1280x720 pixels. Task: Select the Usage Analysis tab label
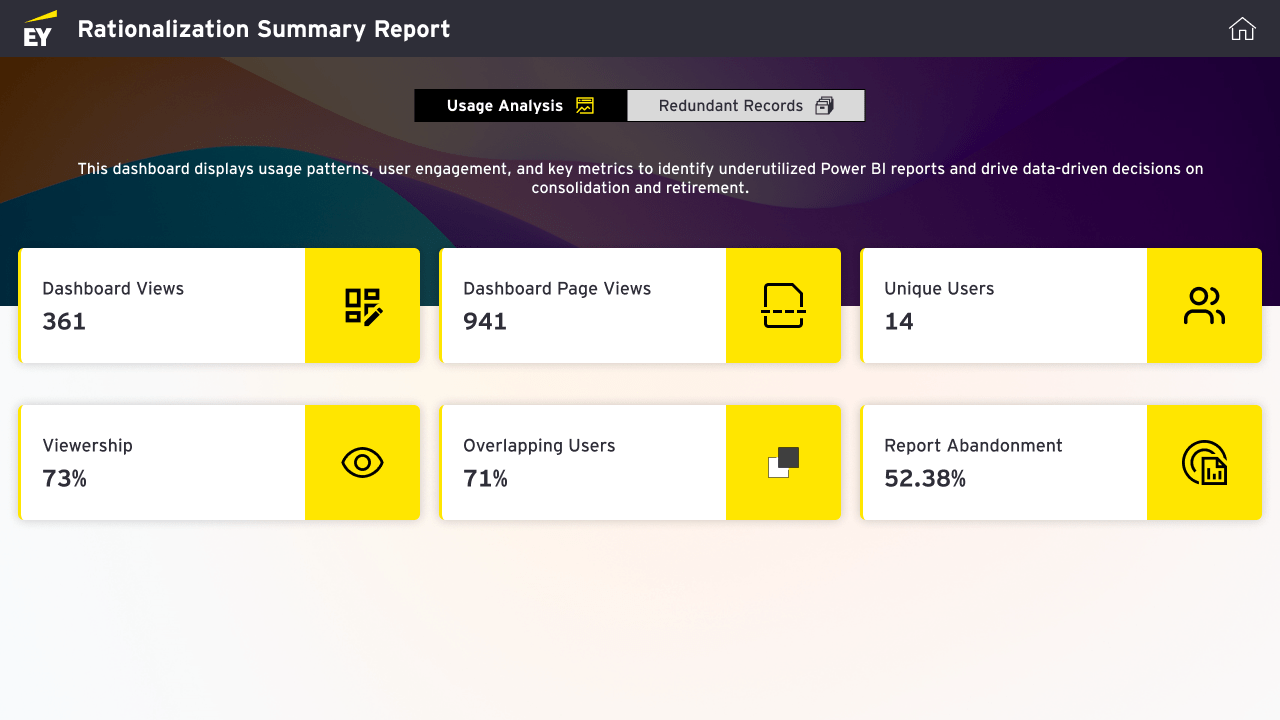point(505,106)
